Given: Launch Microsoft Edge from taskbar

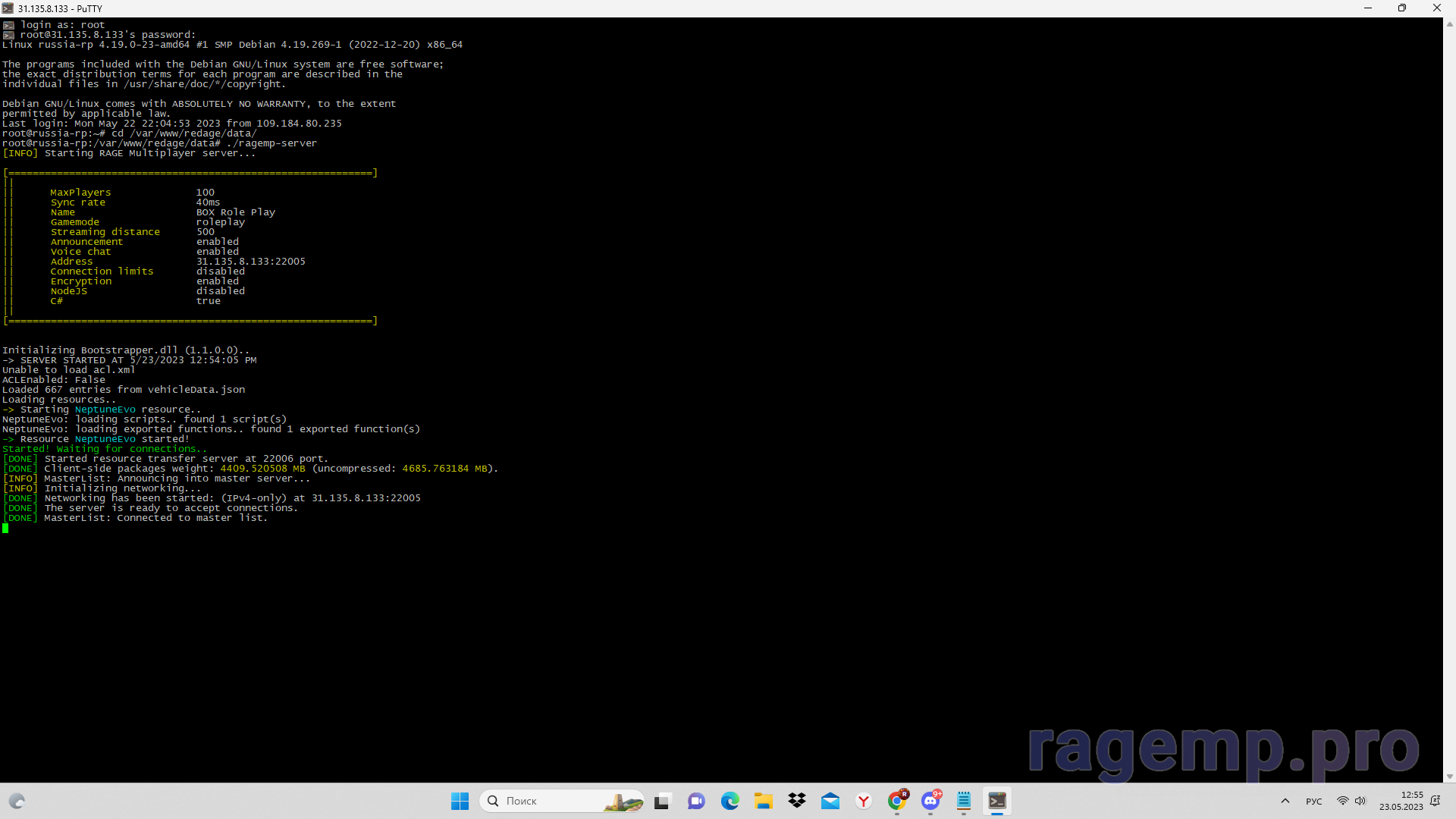Looking at the screenshot, I should point(730,801).
